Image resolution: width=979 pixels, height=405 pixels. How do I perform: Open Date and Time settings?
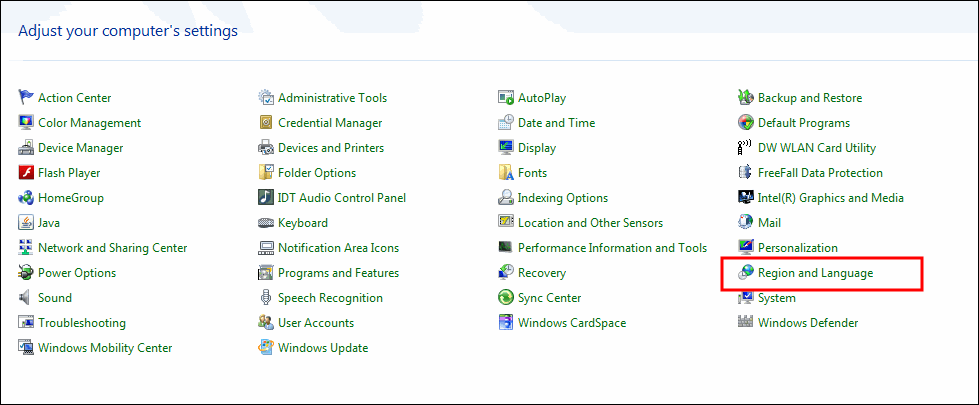556,123
